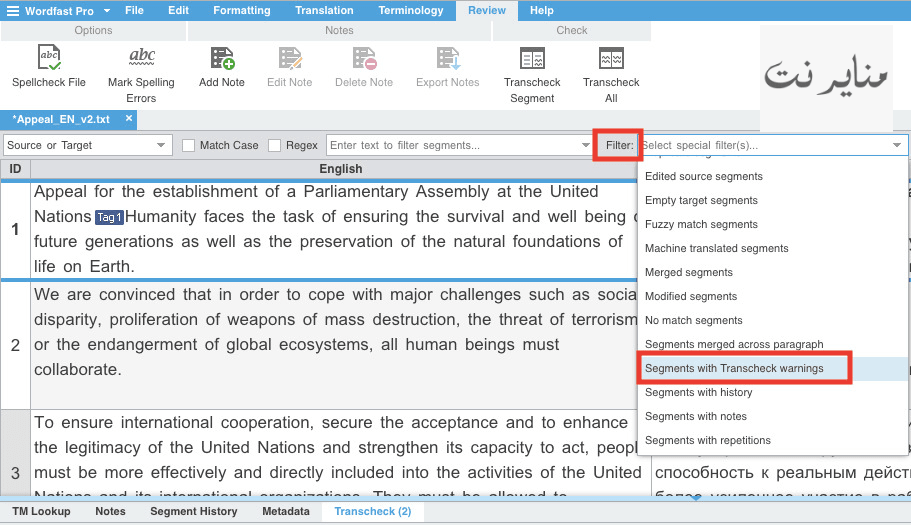Run Spellcheck File tool
Viewport: 911px width, 525px height.
(x=49, y=58)
